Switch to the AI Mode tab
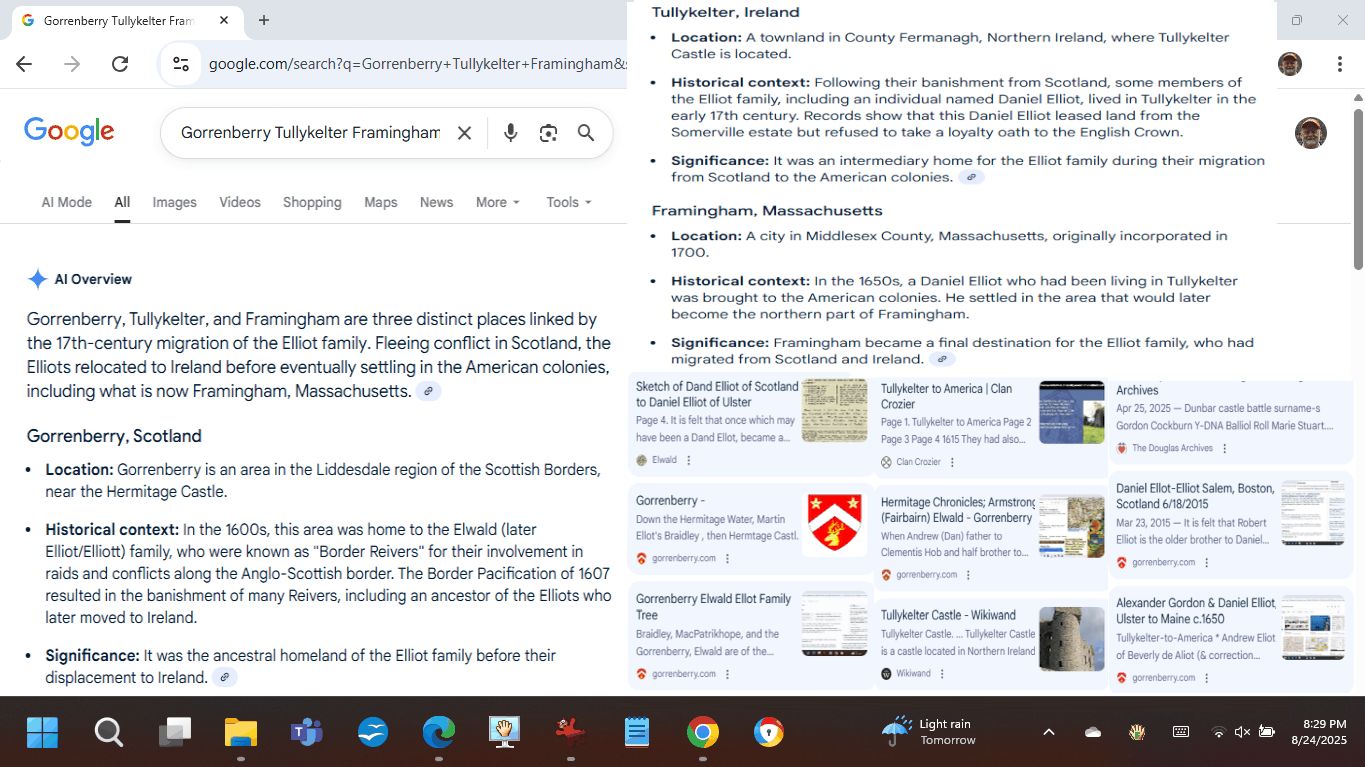The height and width of the screenshot is (767, 1365). (x=67, y=202)
